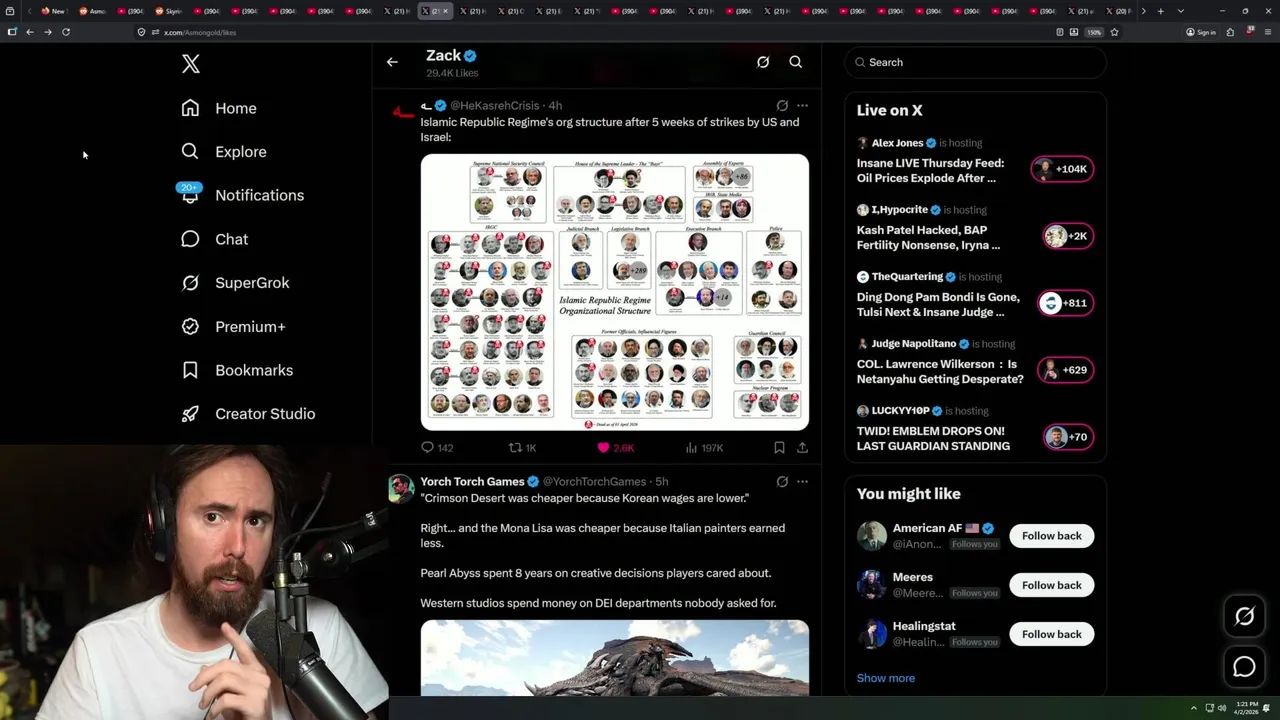Select the SuperGrok menu item
The height and width of the screenshot is (720, 1280).
tap(252, 283)
